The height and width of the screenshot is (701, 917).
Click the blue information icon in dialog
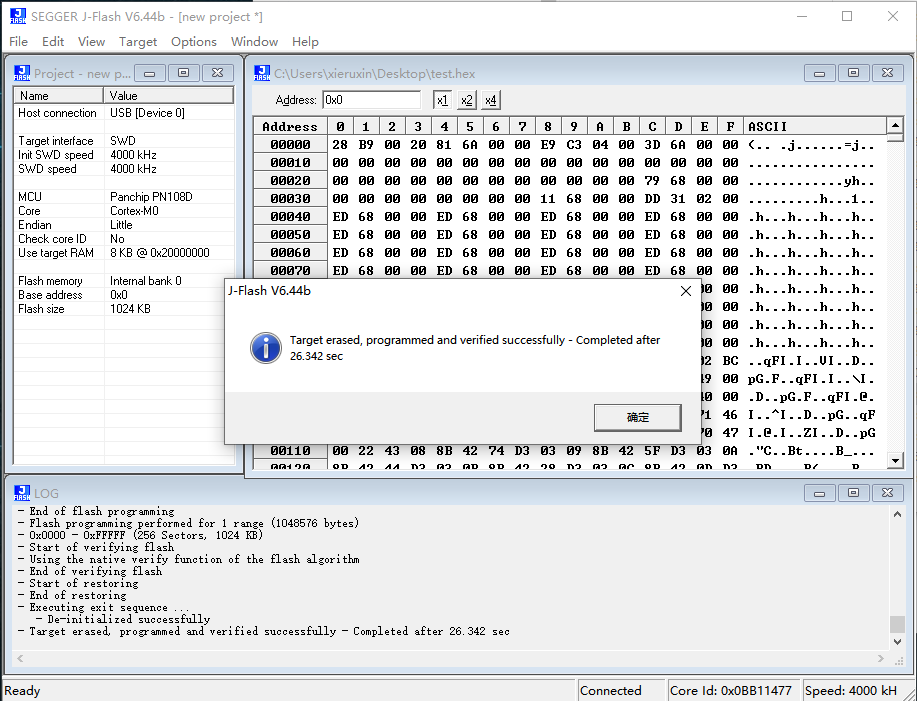point(266,348)
